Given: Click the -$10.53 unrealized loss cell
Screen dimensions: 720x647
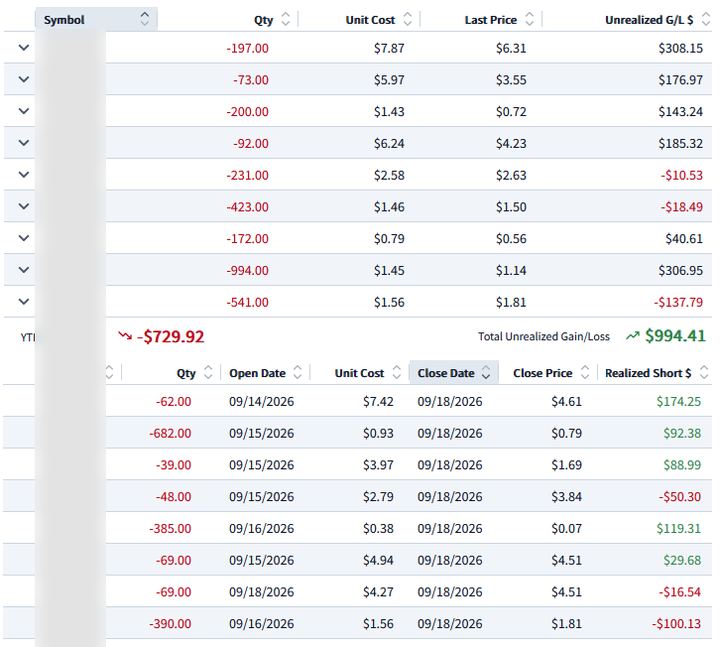Looking at the screenshot, I should click(x=681, y=175).
